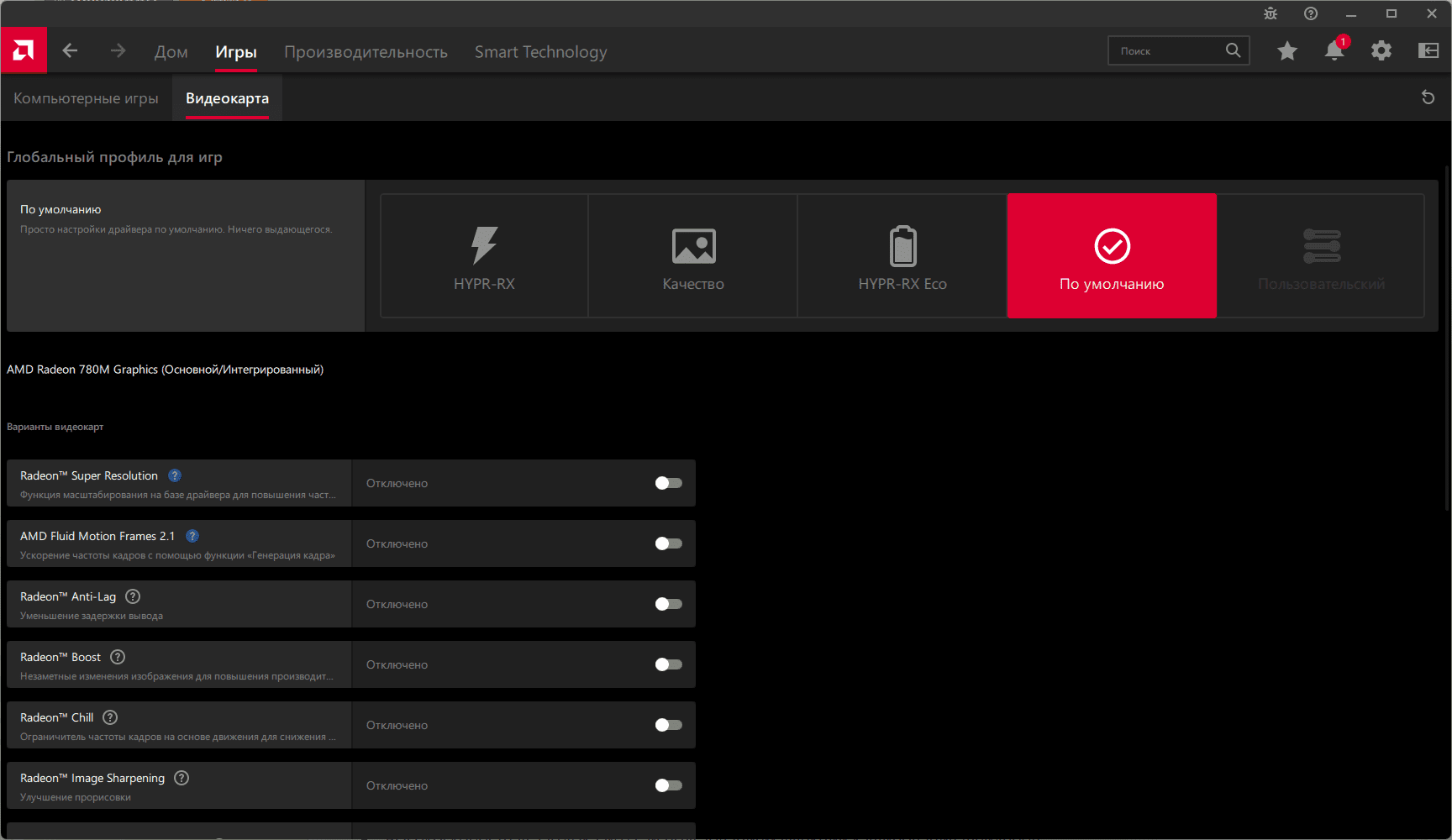Show help for Radeon Anti-Lag

click(x=133, y=596)
